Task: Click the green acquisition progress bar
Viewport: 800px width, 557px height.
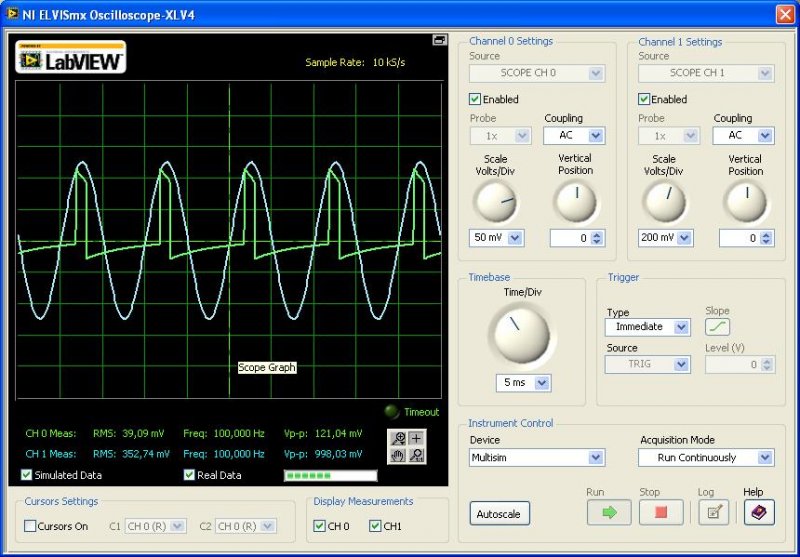Action: [x=331, y=475]
